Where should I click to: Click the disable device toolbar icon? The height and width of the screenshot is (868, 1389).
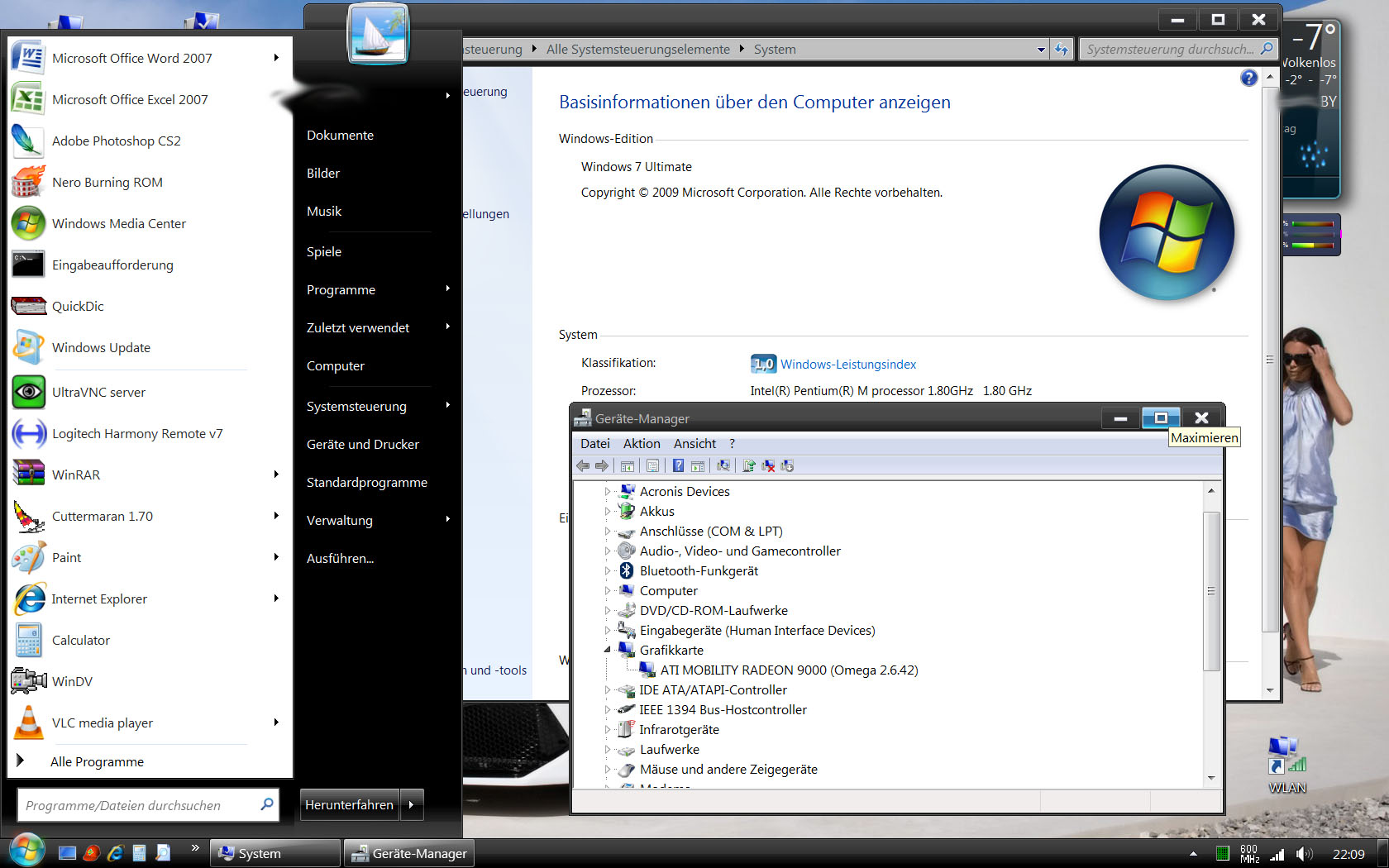click(787, 466)
